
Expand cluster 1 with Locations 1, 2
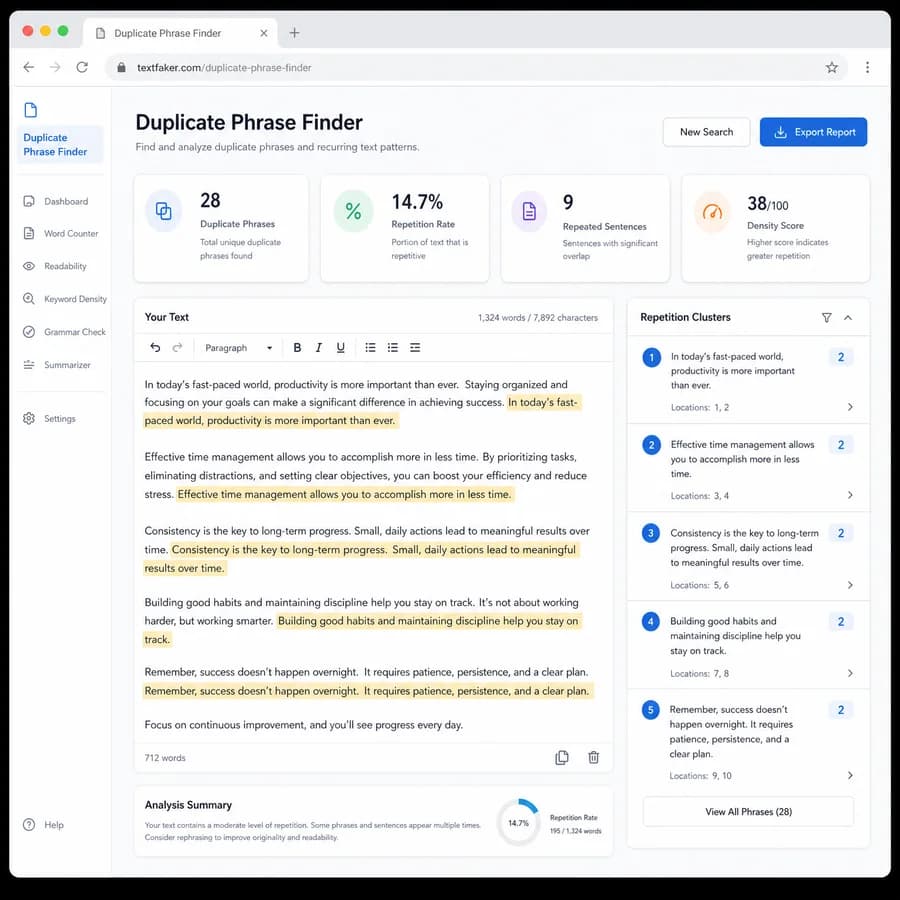click(x=850, y=407)
